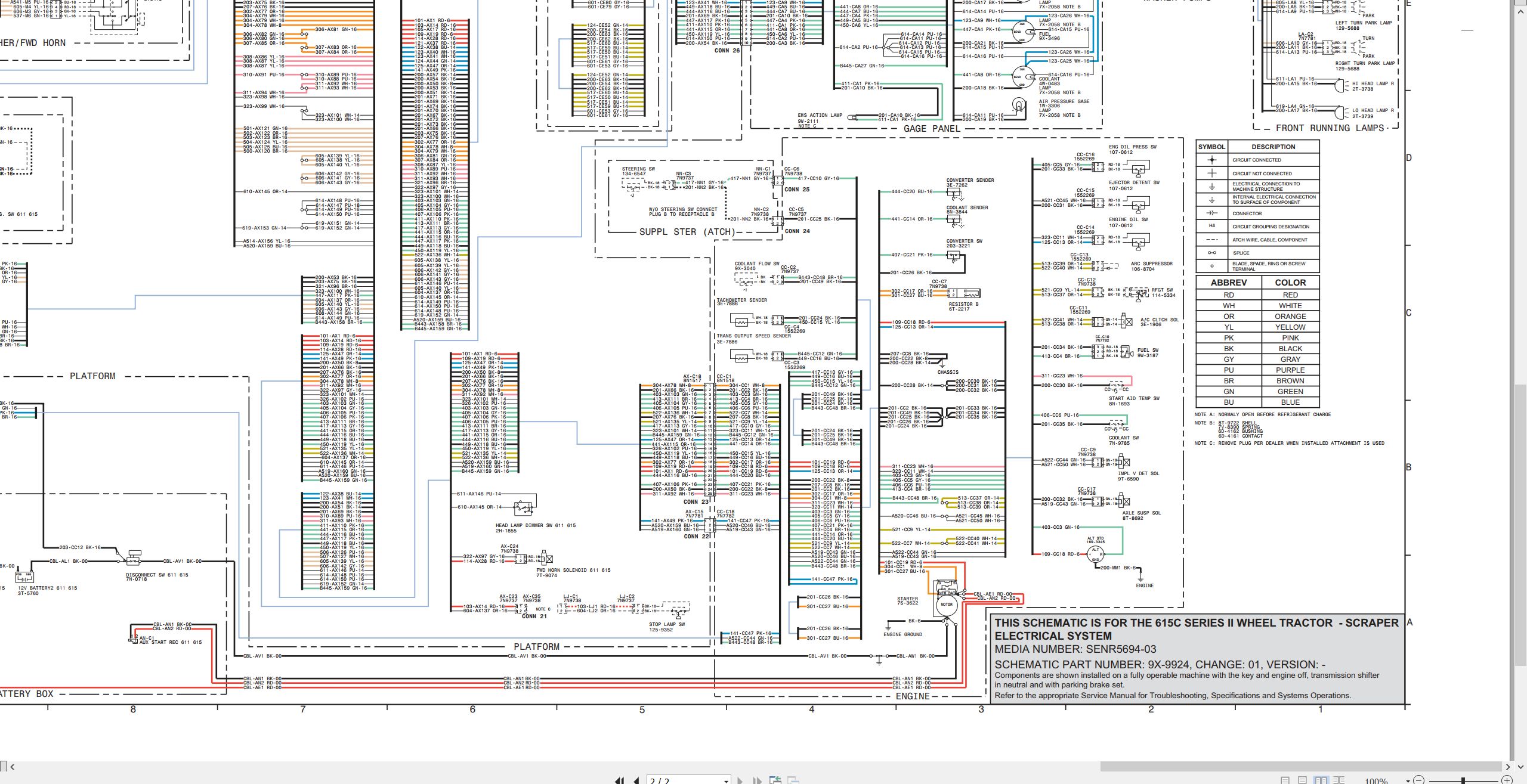Click the "ABBREV" table header
The image size is (1527, 784).
click(1229, 283)
